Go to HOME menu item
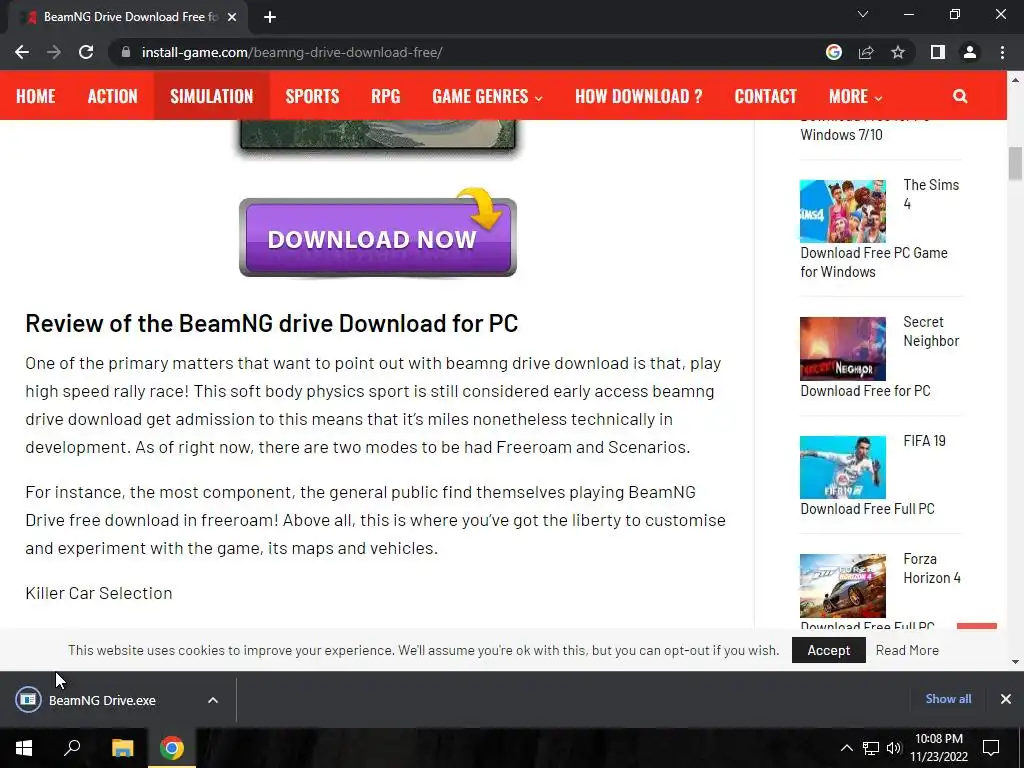Image resolution: width=1024 pixels, height=768 pixels. click(35, 96)
